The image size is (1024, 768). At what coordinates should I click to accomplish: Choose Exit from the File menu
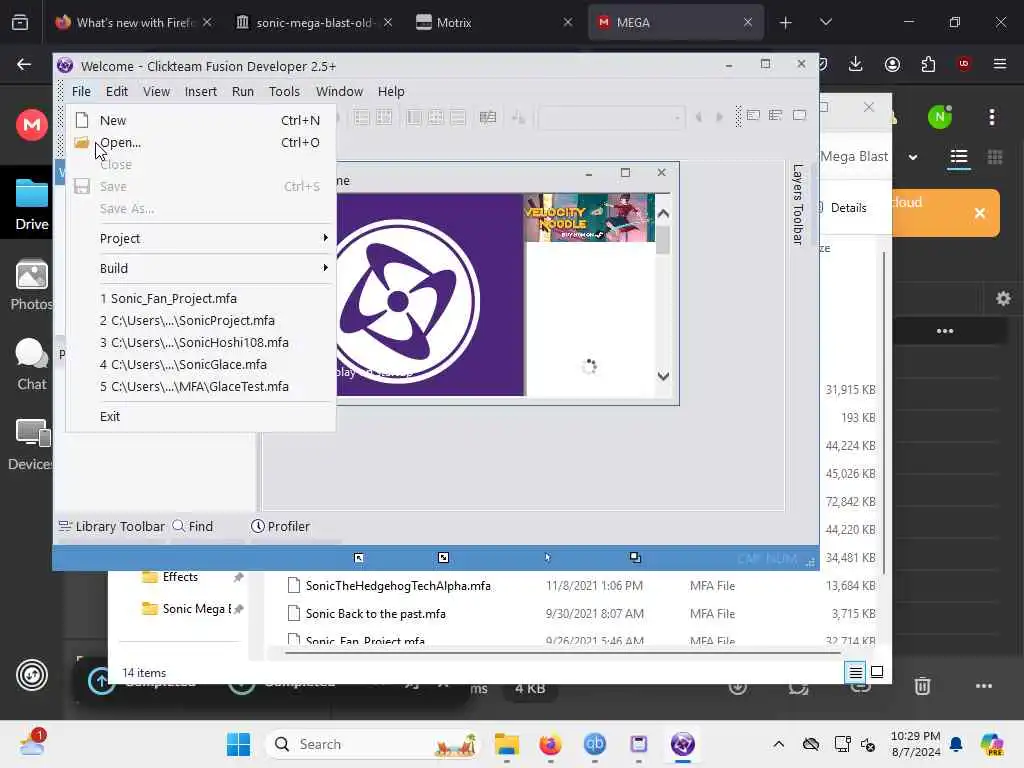tap(200, 417)
